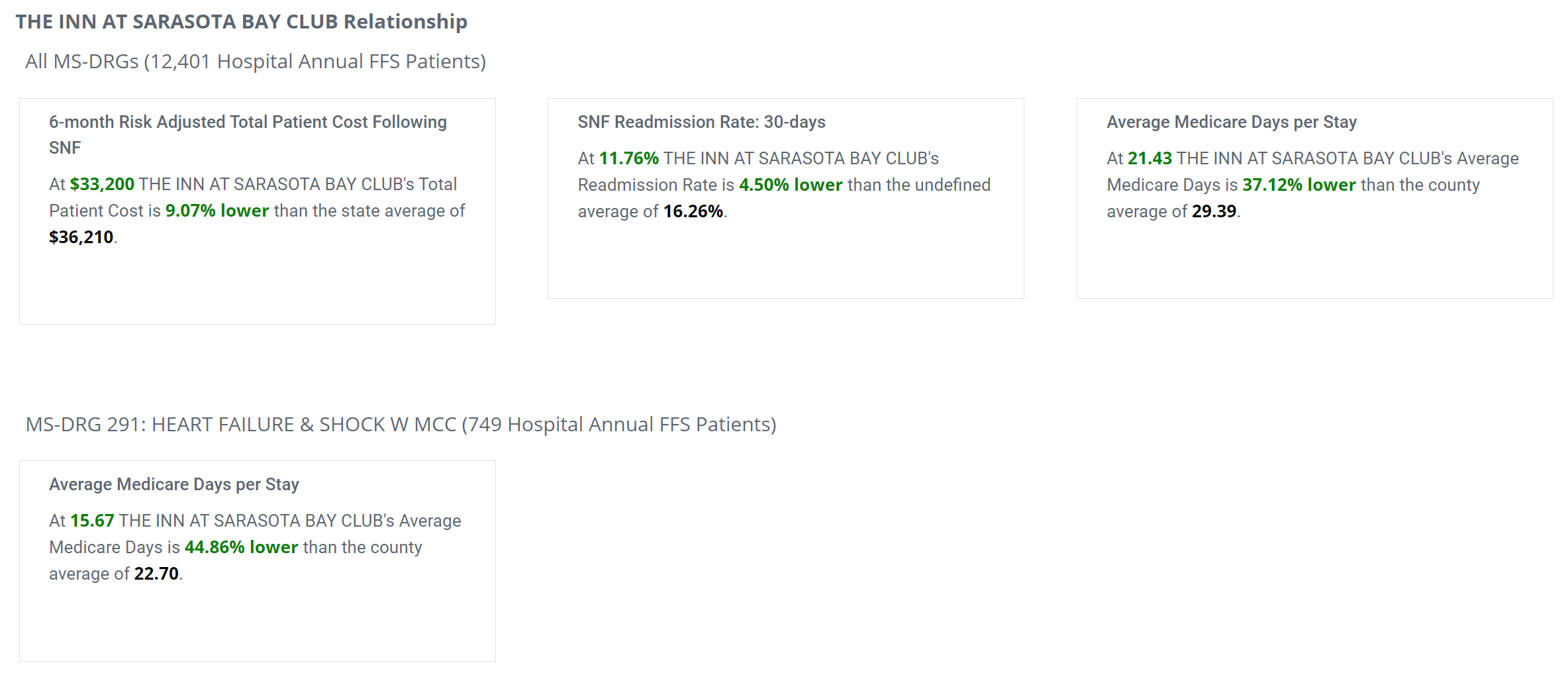Click the 4.50% lower readmission comparison
The height and width of the screenshot is (681, 1568).
[x=791, y=185]
